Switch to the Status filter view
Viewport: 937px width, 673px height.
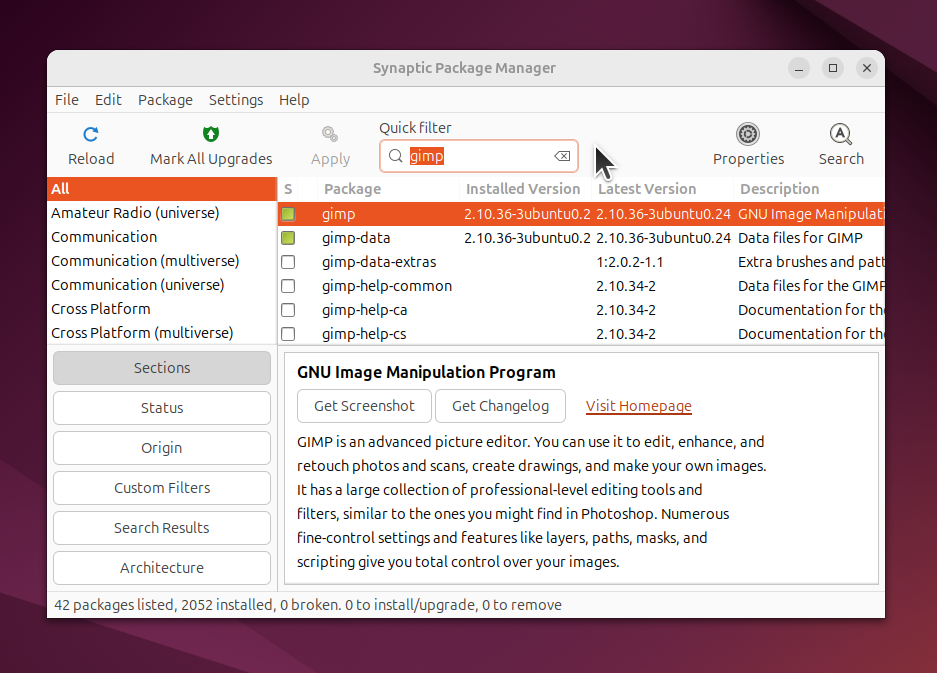click(162, 408)
